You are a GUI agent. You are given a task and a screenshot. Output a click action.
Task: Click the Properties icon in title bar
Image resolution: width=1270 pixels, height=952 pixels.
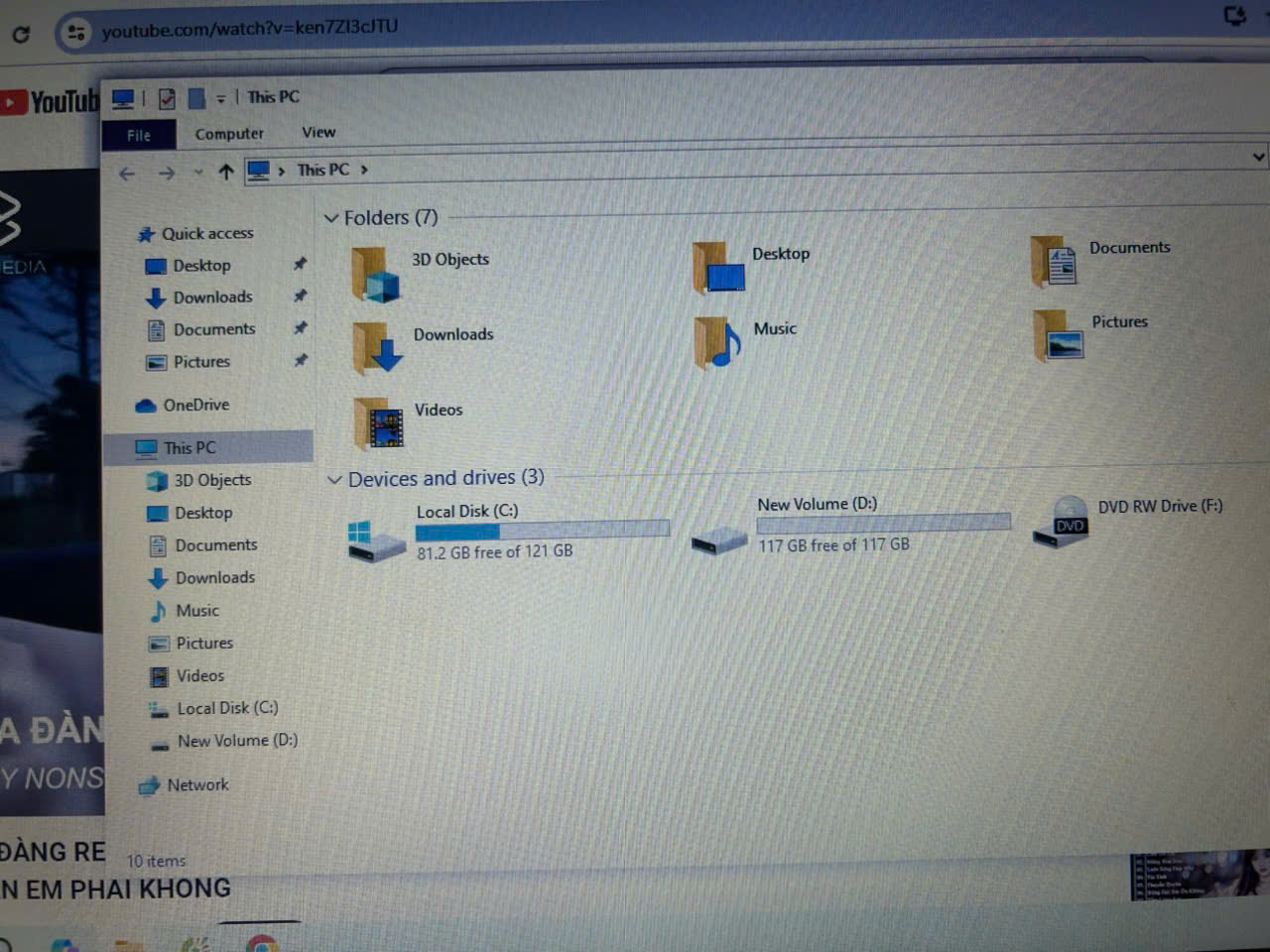(x=167, y=98)
